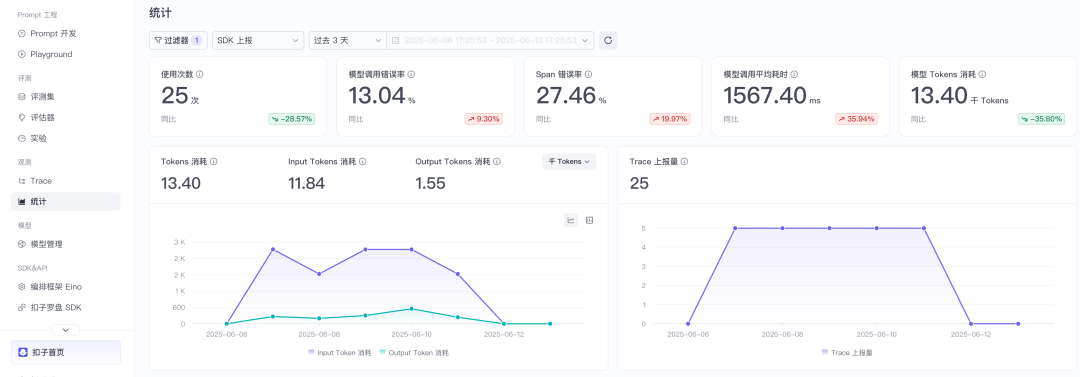Click the date range input field

(x=490, y=41)
